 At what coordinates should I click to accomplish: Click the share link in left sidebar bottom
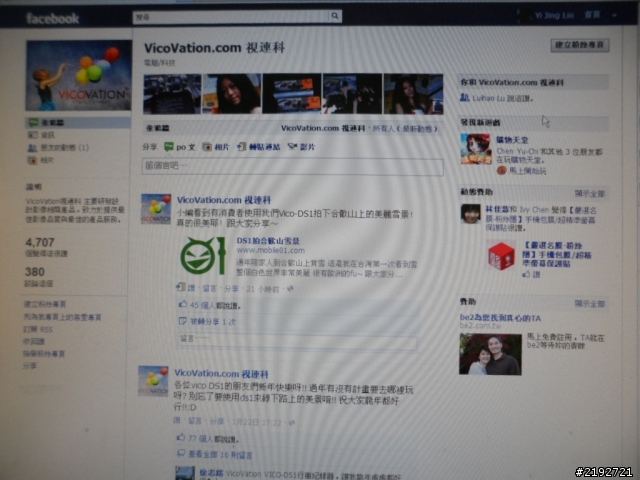point(29,366)
